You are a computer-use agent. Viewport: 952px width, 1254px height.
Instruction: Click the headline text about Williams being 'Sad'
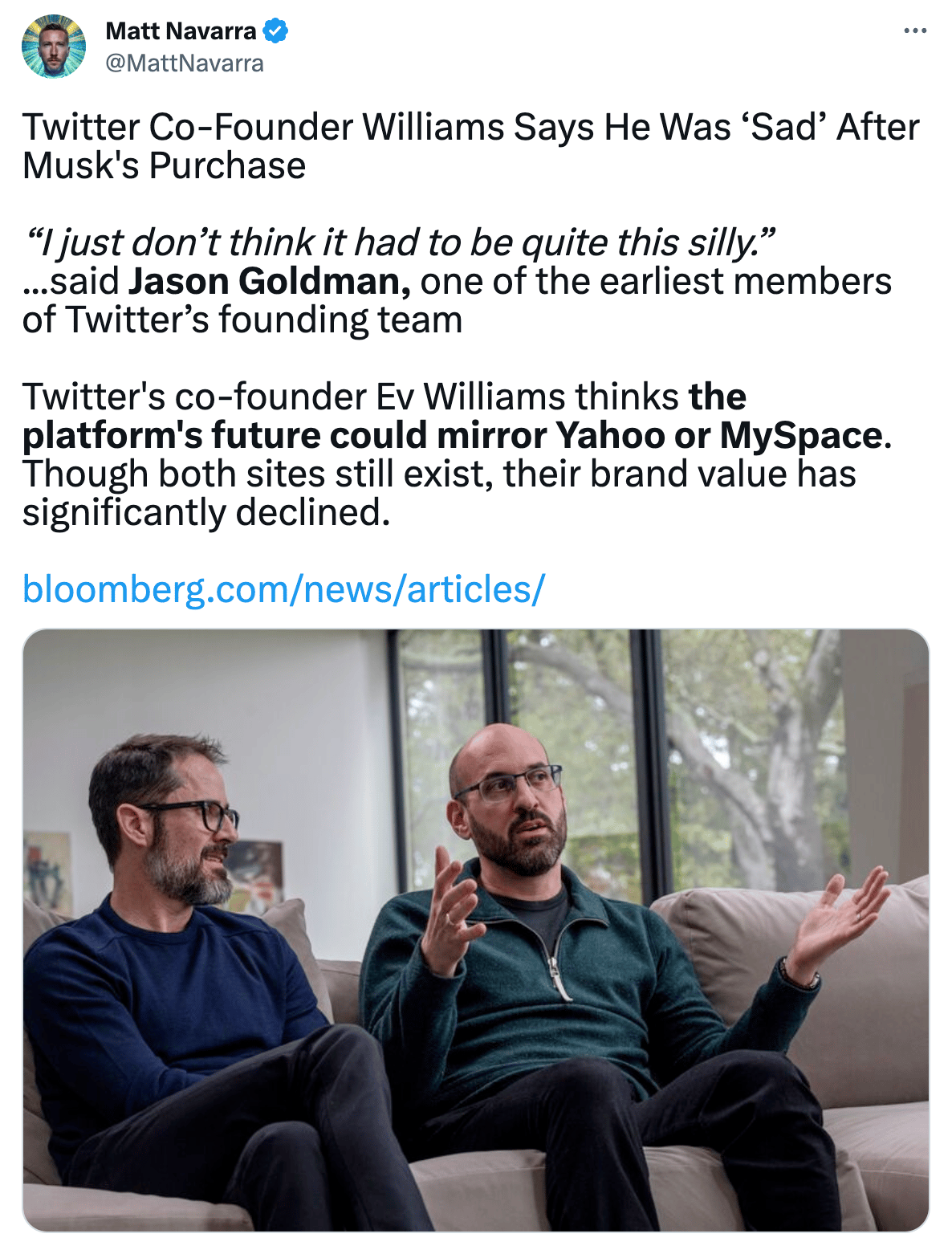pyautogui.click(x=470, y=128)
